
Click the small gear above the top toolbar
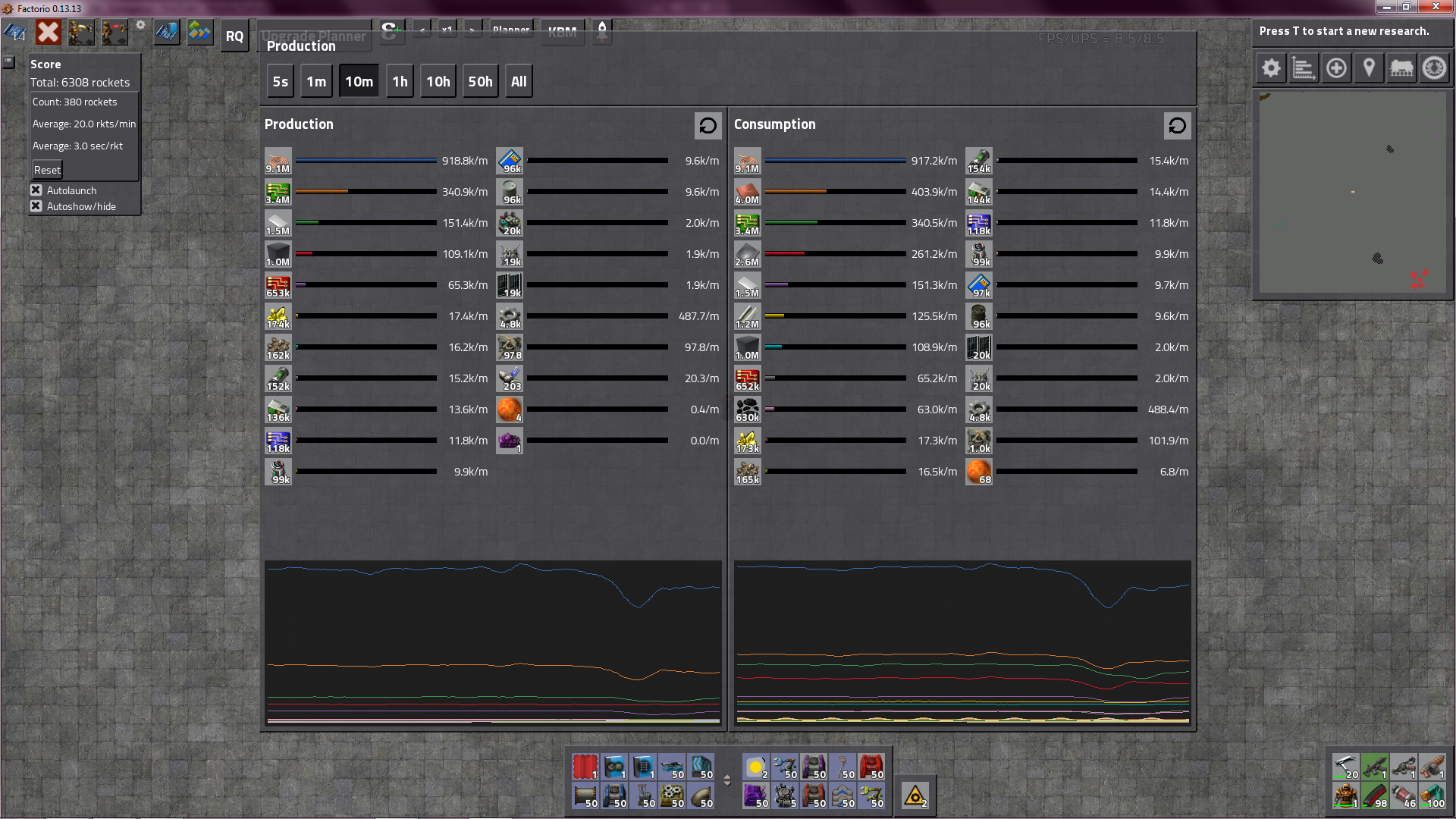tap(140, 25)
